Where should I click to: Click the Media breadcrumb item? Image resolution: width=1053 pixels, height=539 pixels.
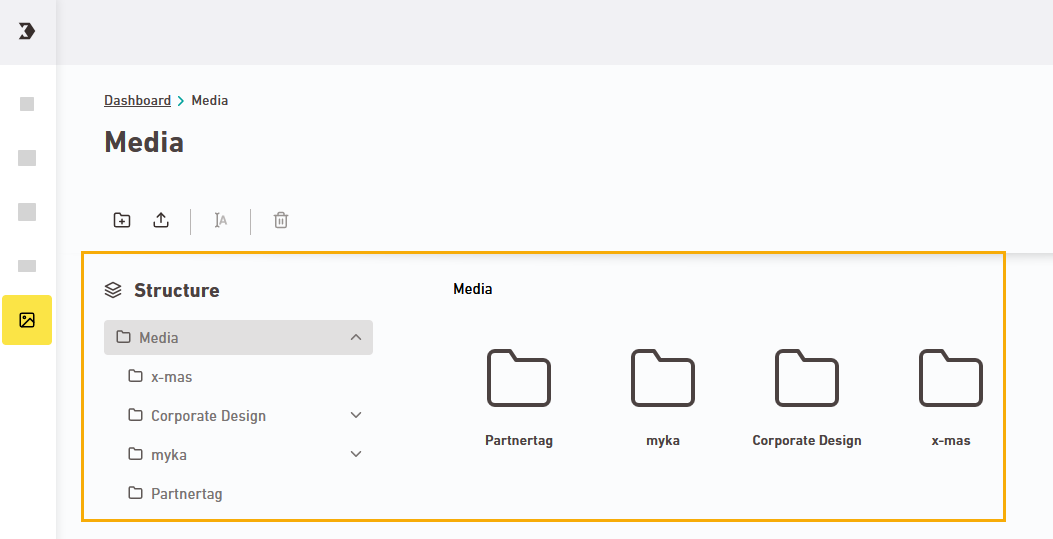tap(210, 101)
